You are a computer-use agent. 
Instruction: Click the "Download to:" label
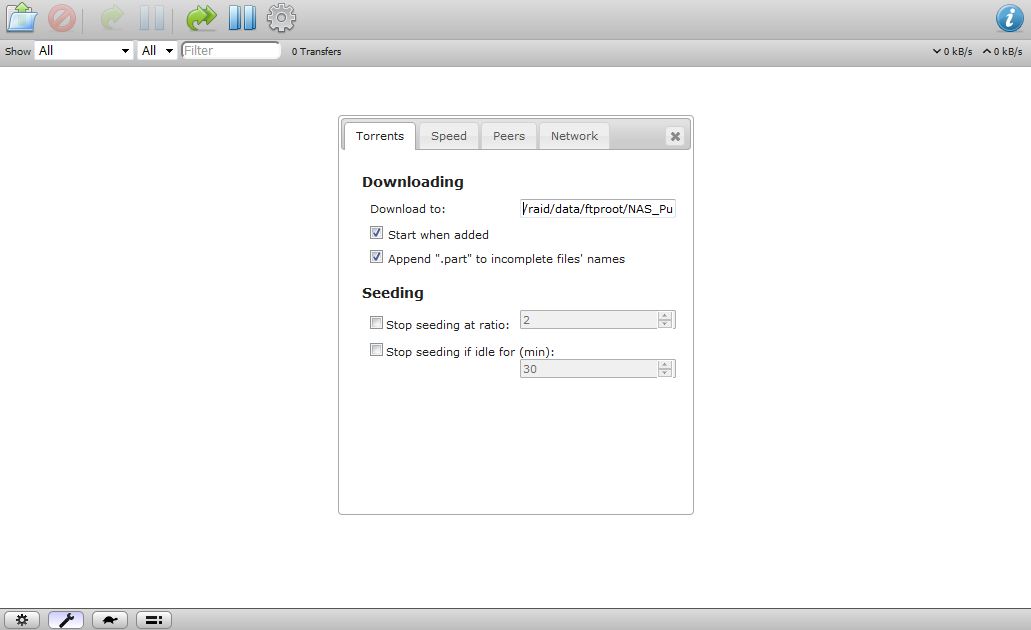(408, 209)
